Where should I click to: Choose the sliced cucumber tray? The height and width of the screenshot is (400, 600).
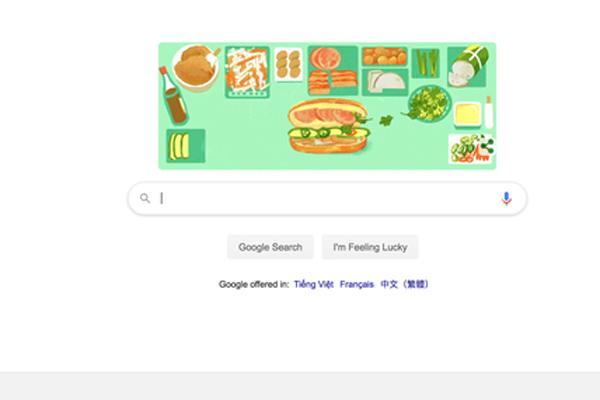(x=186, y=146)
